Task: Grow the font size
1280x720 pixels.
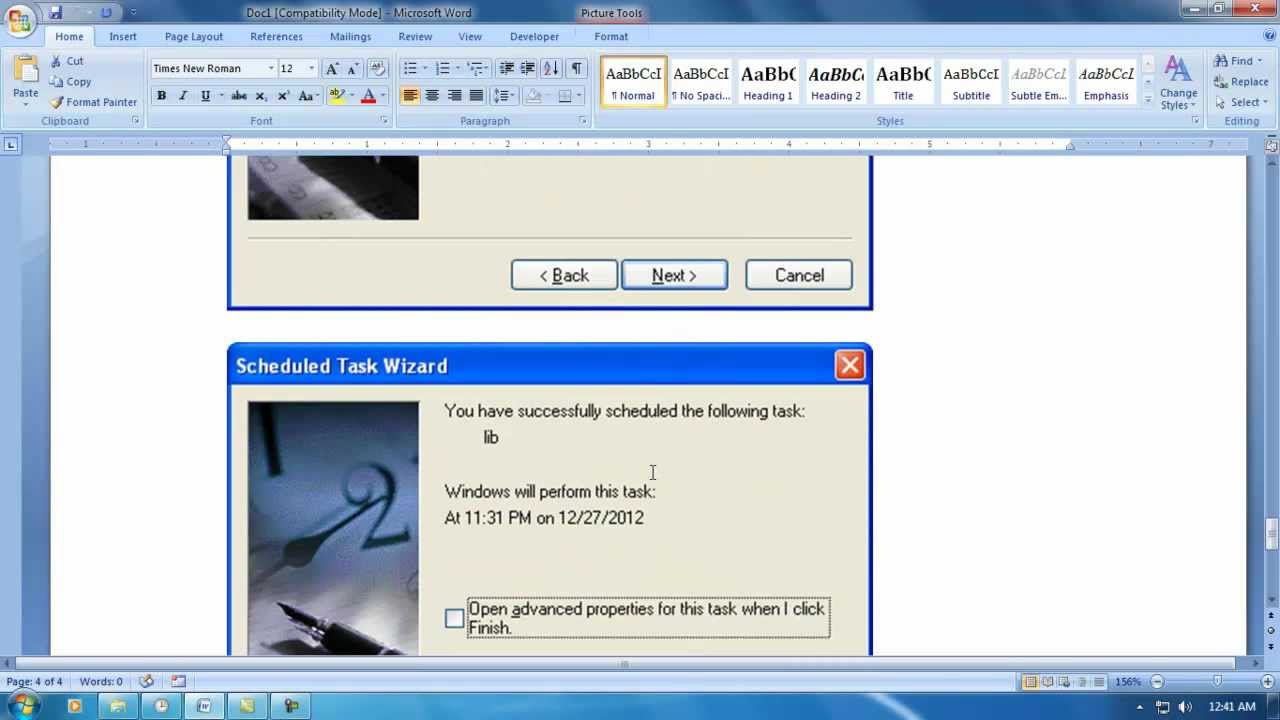Action: [332, 68]
